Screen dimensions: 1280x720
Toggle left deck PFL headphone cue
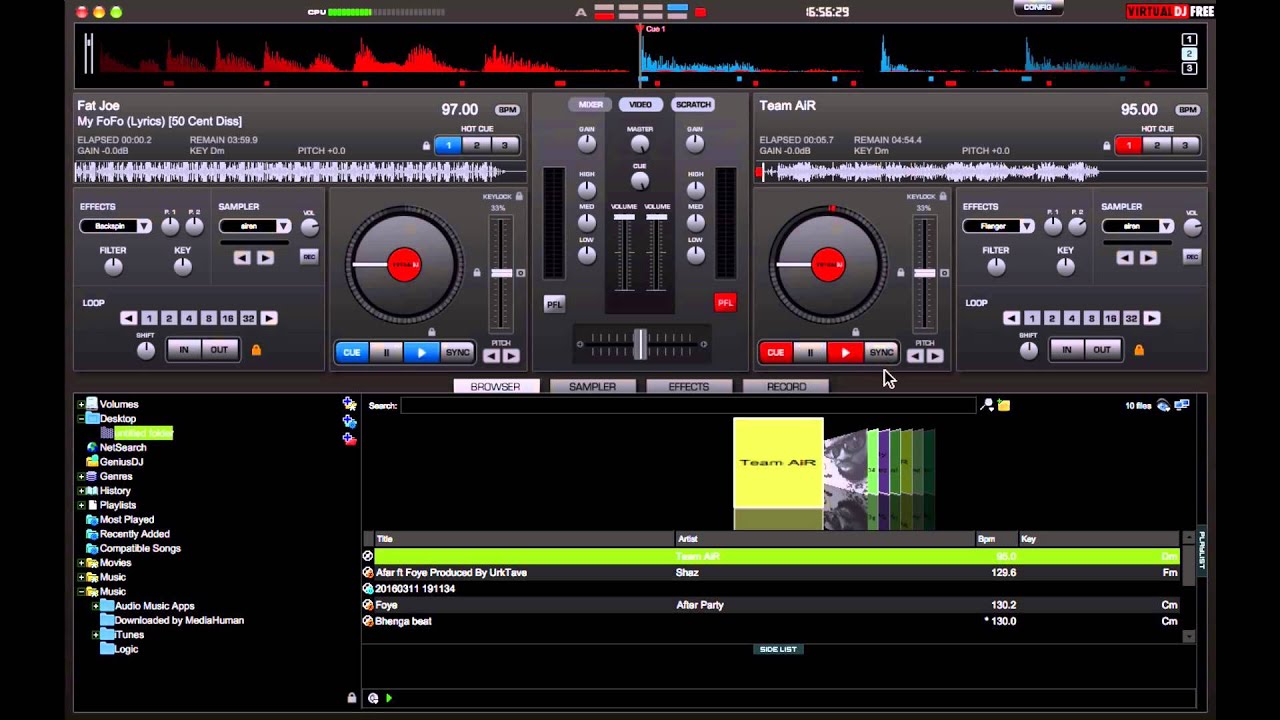pyautogui.click(x=554, y=304)
